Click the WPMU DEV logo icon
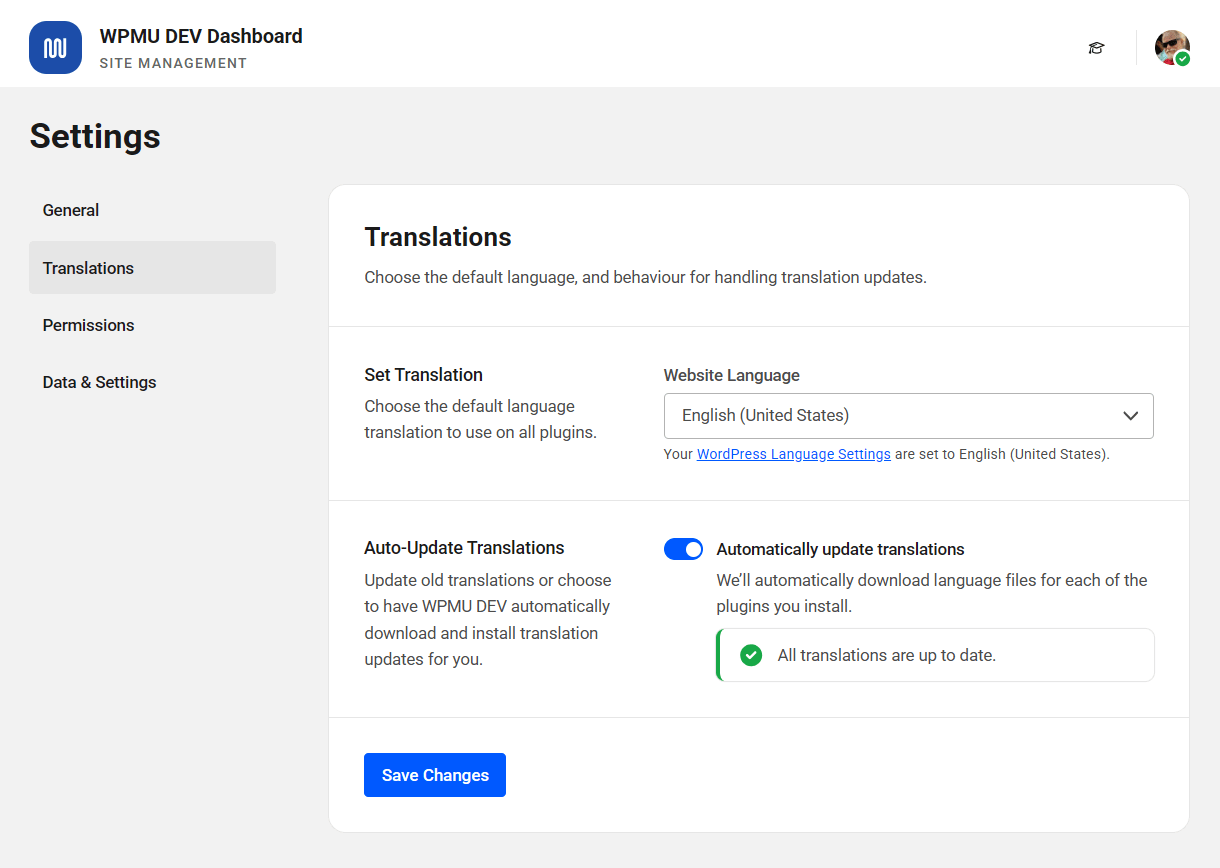The width and height of the screenshot is (1220, 868). click(x=55, y=47)
